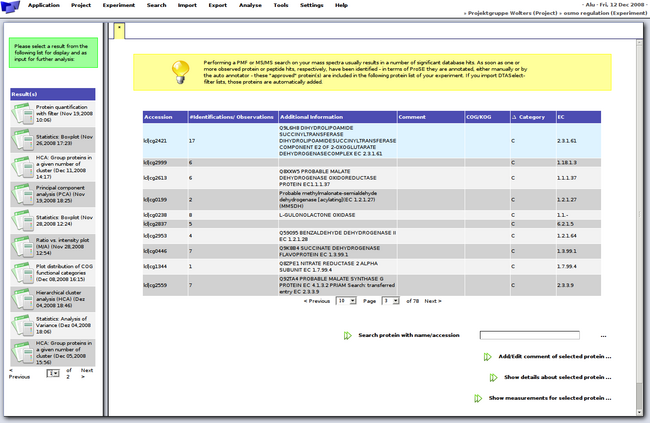Viewport: 650px width, 423px height.
Task: Click Previous in the results list pager
Action: point(19,374)
